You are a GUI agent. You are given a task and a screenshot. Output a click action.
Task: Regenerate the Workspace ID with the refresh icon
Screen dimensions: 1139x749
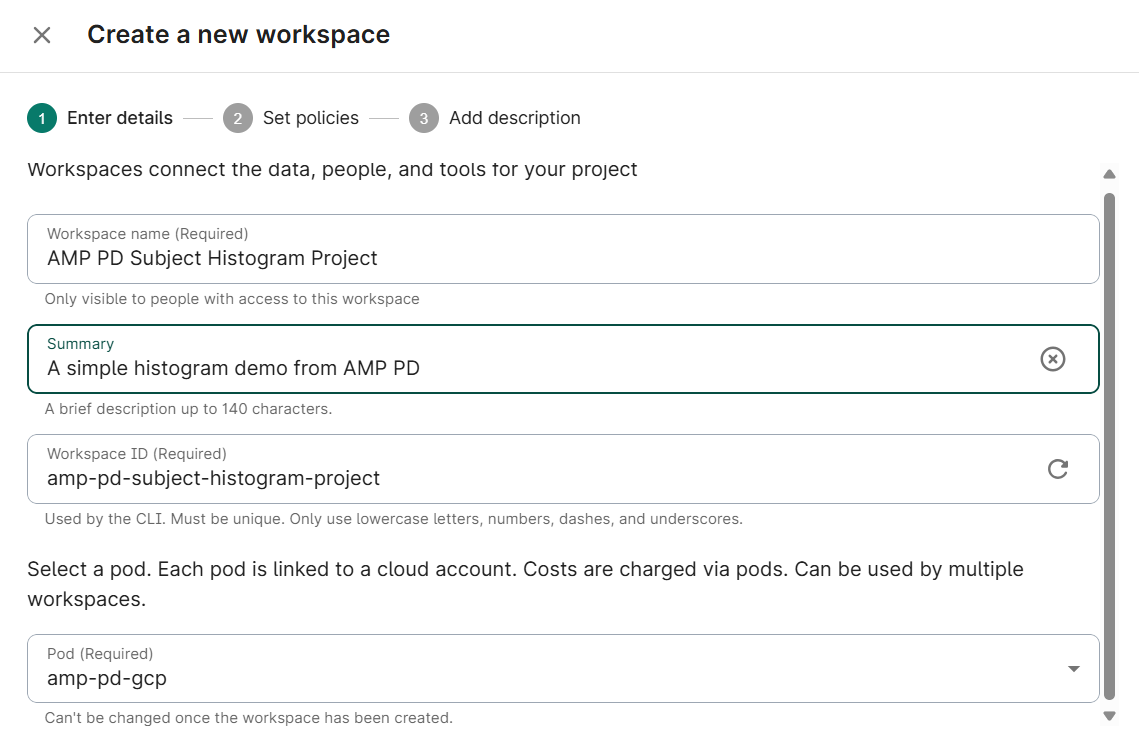click(x=1059, y=469)
